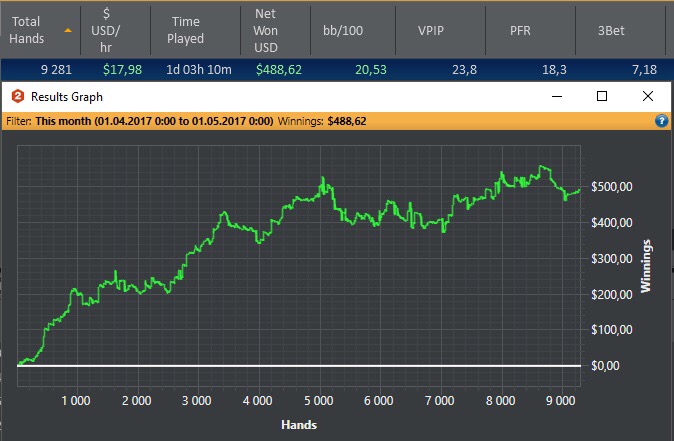Click the 7 000 hands x-axis label
Screen dimensions: 674x441
point(439,401)
